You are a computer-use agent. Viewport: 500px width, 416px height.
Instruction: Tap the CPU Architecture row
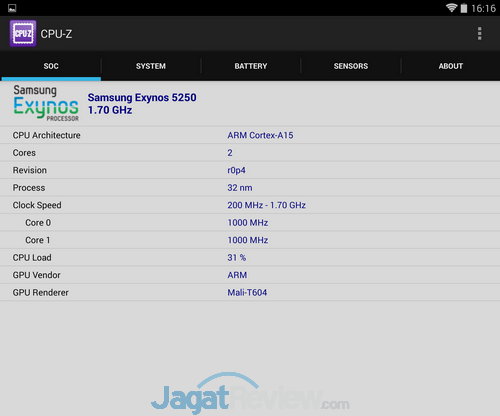[250, 135]
